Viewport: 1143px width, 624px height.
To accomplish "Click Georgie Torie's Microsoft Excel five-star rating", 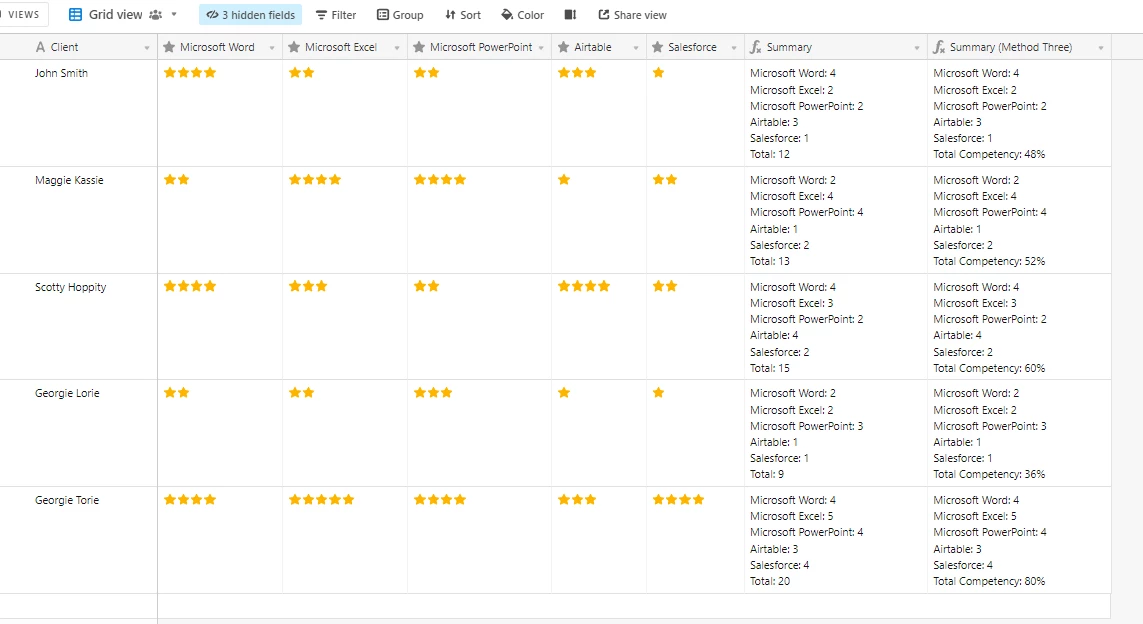I will coord(321,499).
